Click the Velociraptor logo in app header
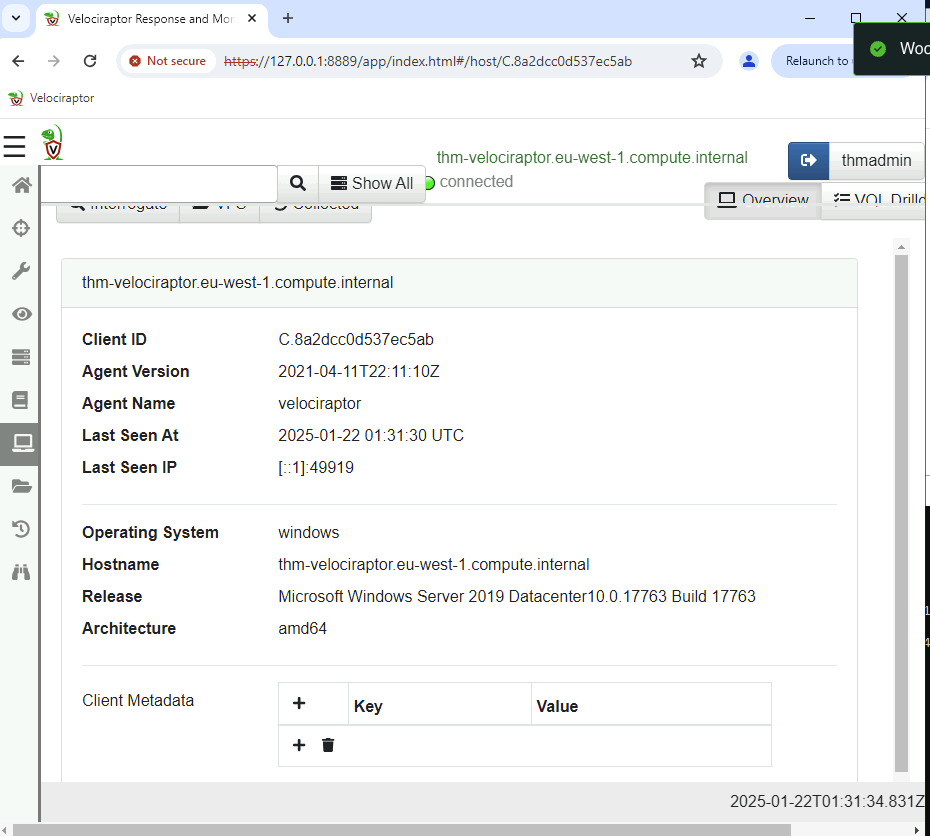This screenshot has height=836, width=930. 52,142
